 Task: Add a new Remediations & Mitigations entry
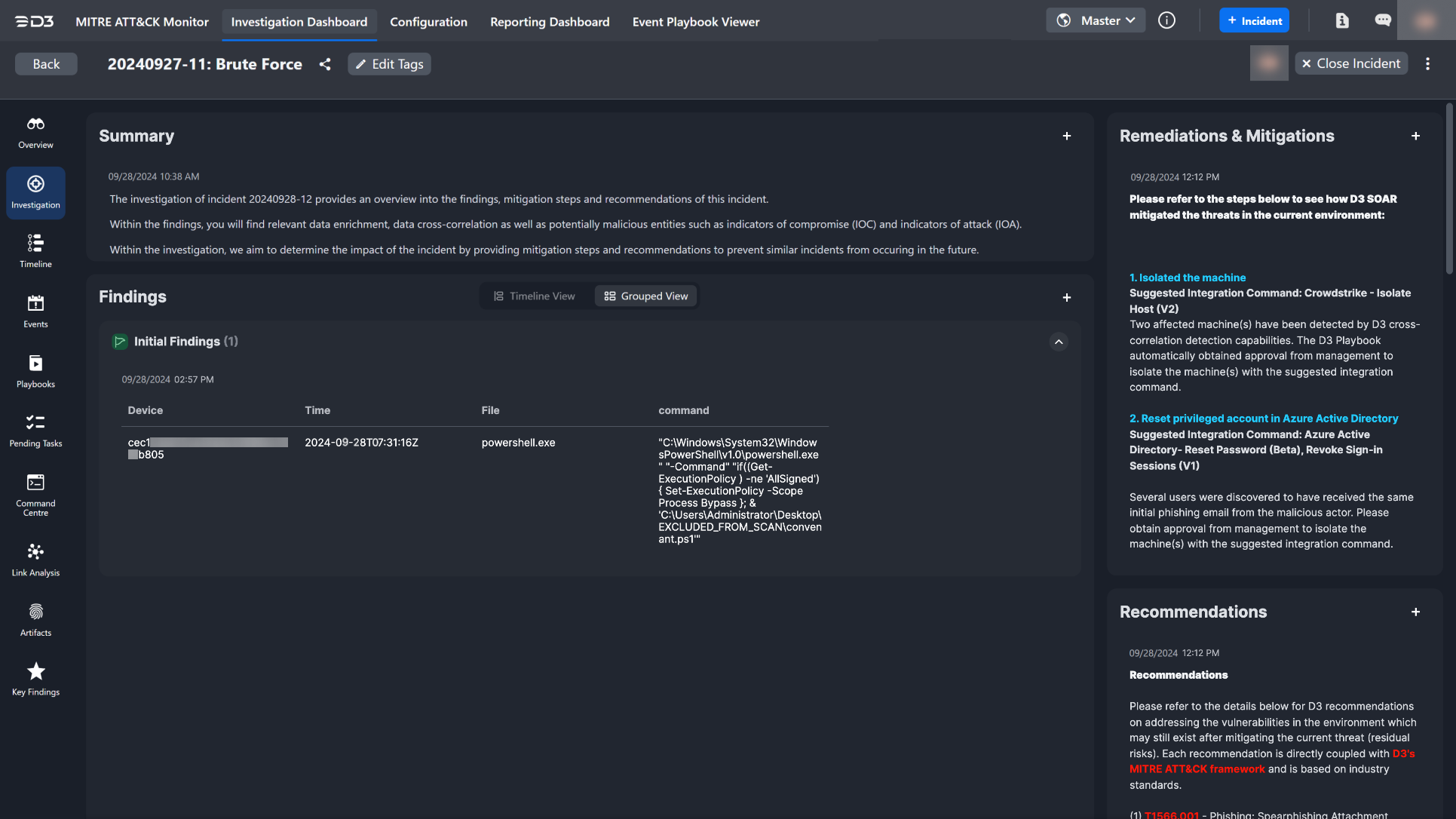tap(1415, 136)
